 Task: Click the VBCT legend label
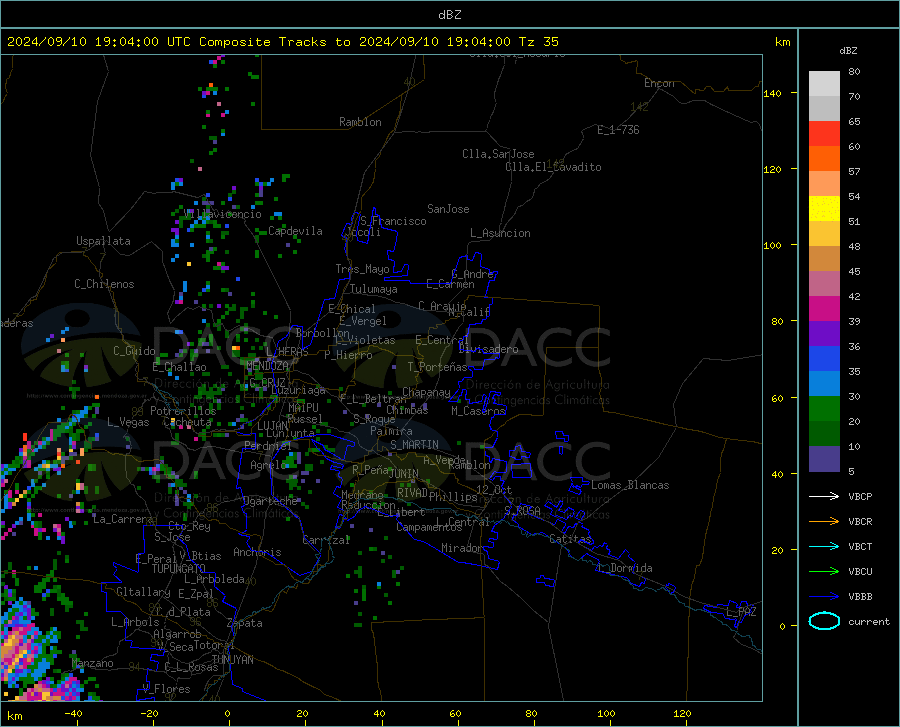click(860, 546)
